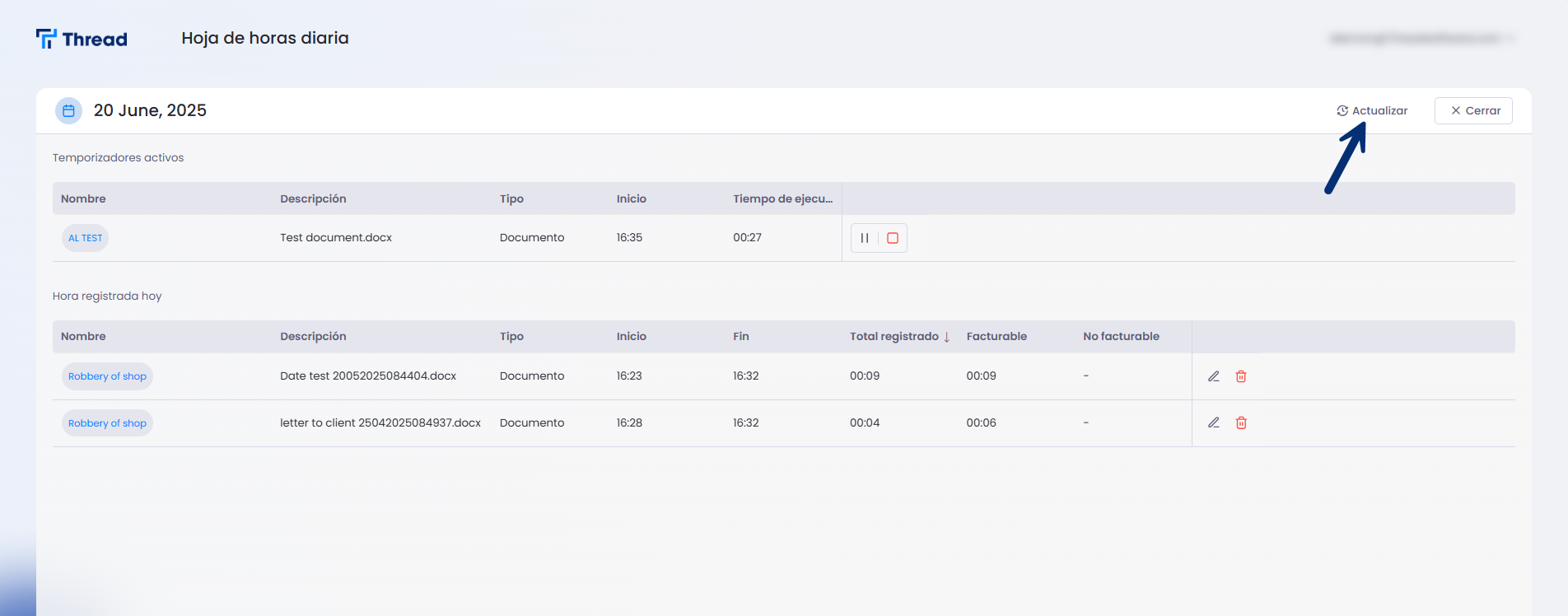The width and height of the screenshot is (1568, 616).
Task: Edit the letter to client entry
Action: pyautogui.click(x=1214, y=423)
